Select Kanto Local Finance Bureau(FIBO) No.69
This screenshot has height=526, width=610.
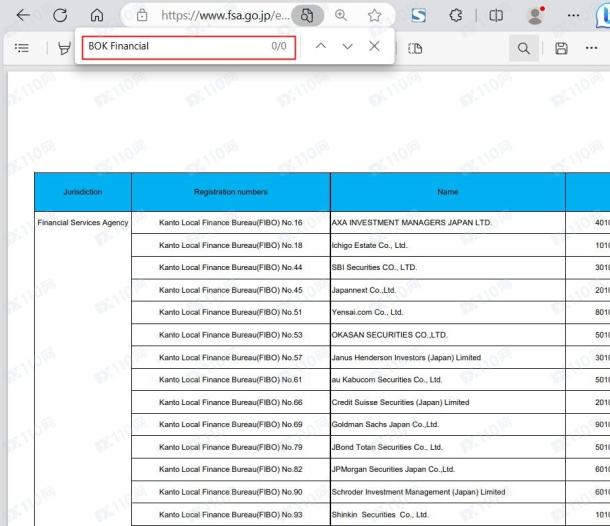click(231, 424)
